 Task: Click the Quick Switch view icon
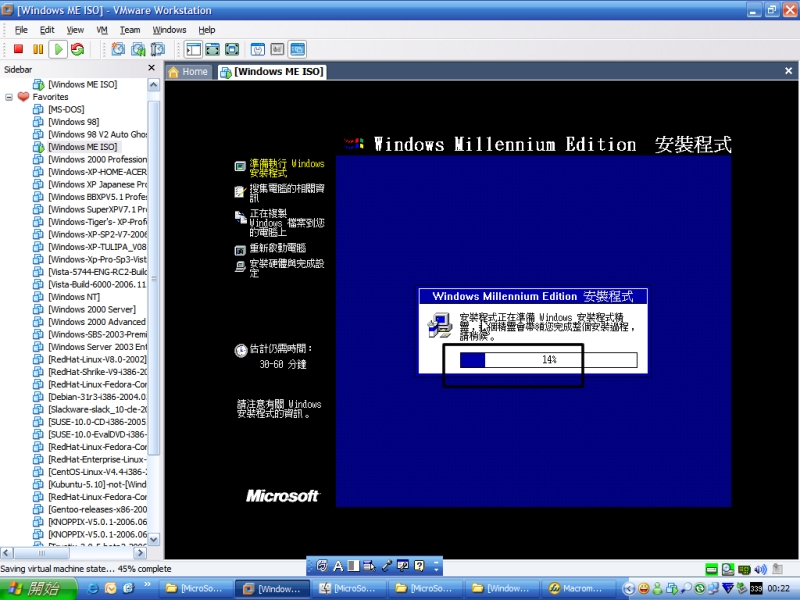pyautogui.click(x=213, y=49)
